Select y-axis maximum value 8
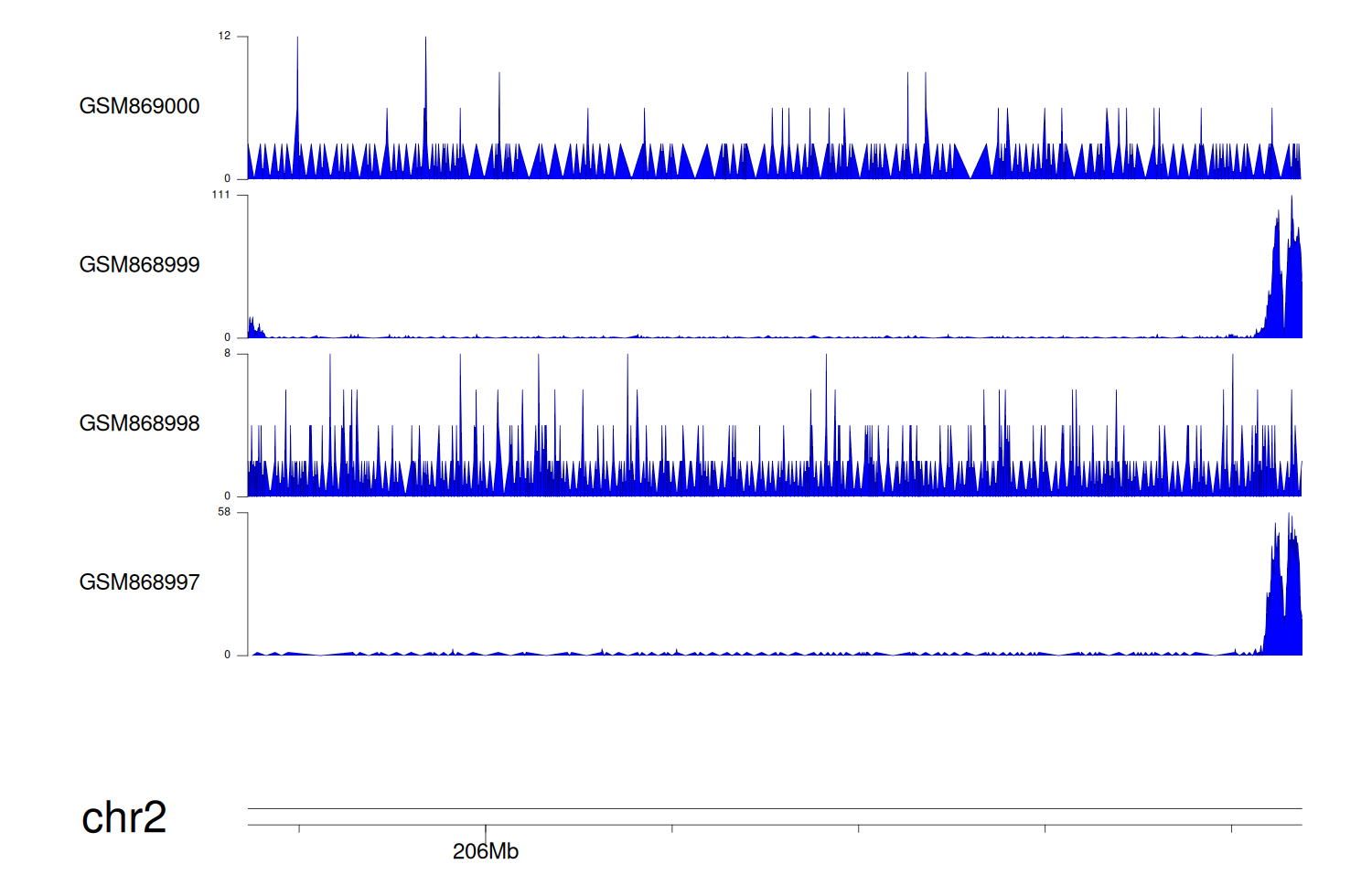1372x896 pixels. [x=227, y=354]
